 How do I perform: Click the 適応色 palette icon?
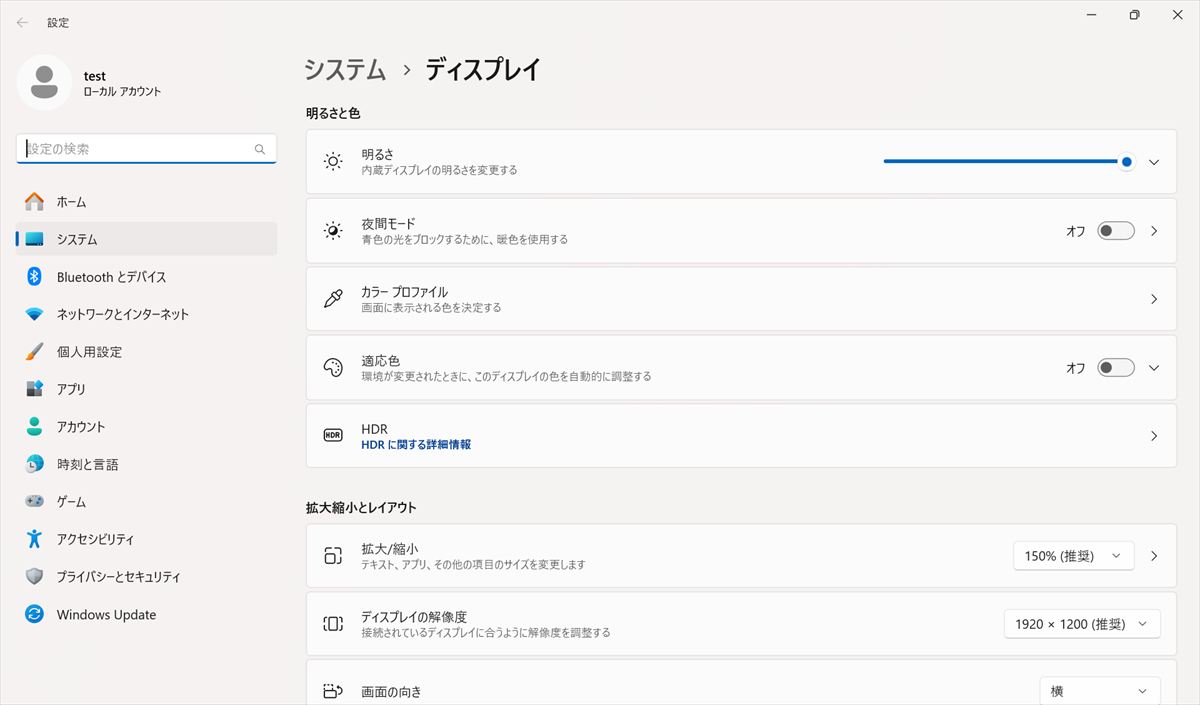click(x=333, y=368)
